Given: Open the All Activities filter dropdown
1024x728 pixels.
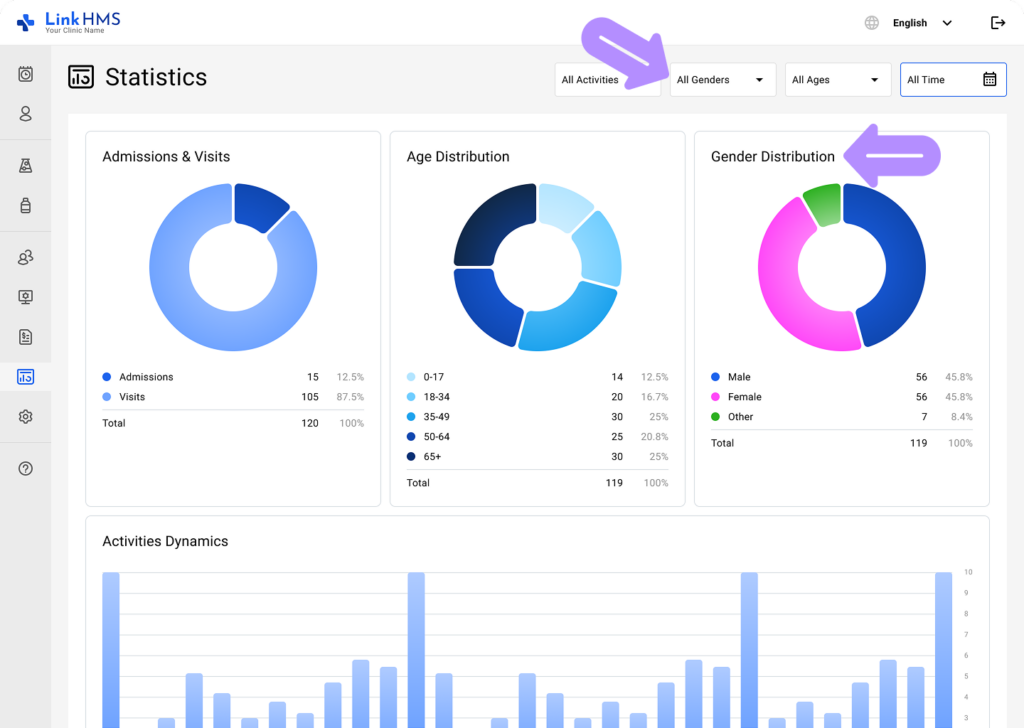Looking at the screenshot, I should click(x=607, y=79).
